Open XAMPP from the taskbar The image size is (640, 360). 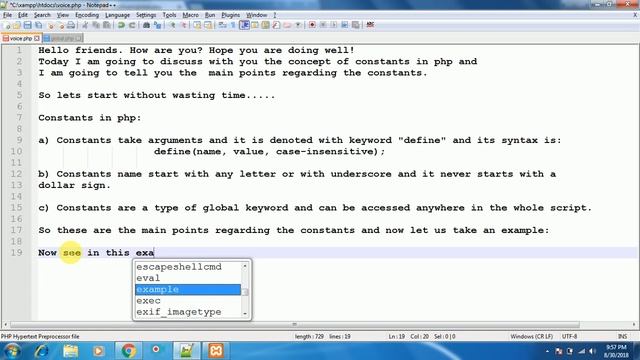[216, 351]
